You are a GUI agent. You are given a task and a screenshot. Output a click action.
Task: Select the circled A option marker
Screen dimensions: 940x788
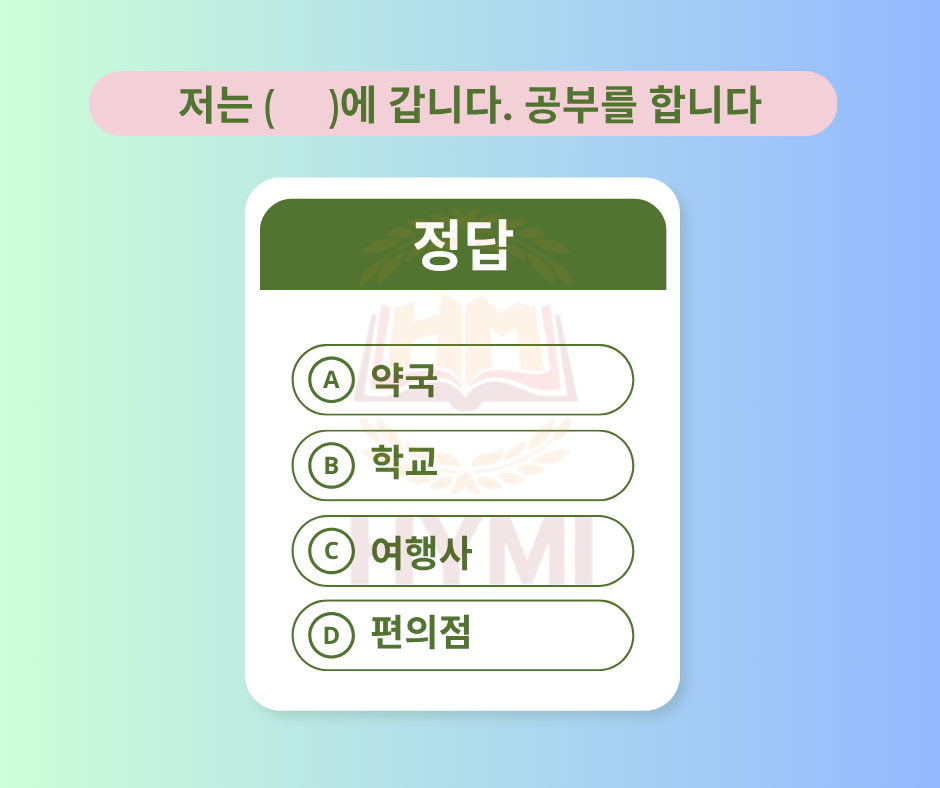click(332, 380)
